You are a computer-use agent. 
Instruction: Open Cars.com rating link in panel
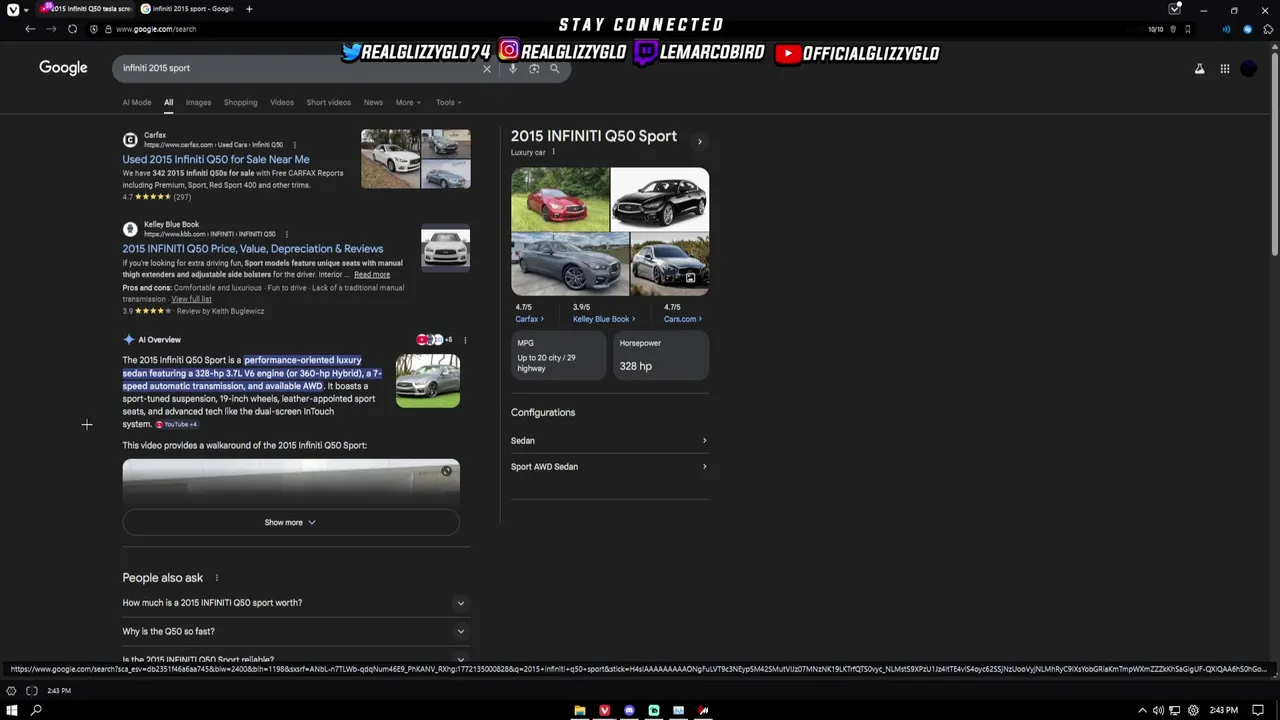point(683,319)
